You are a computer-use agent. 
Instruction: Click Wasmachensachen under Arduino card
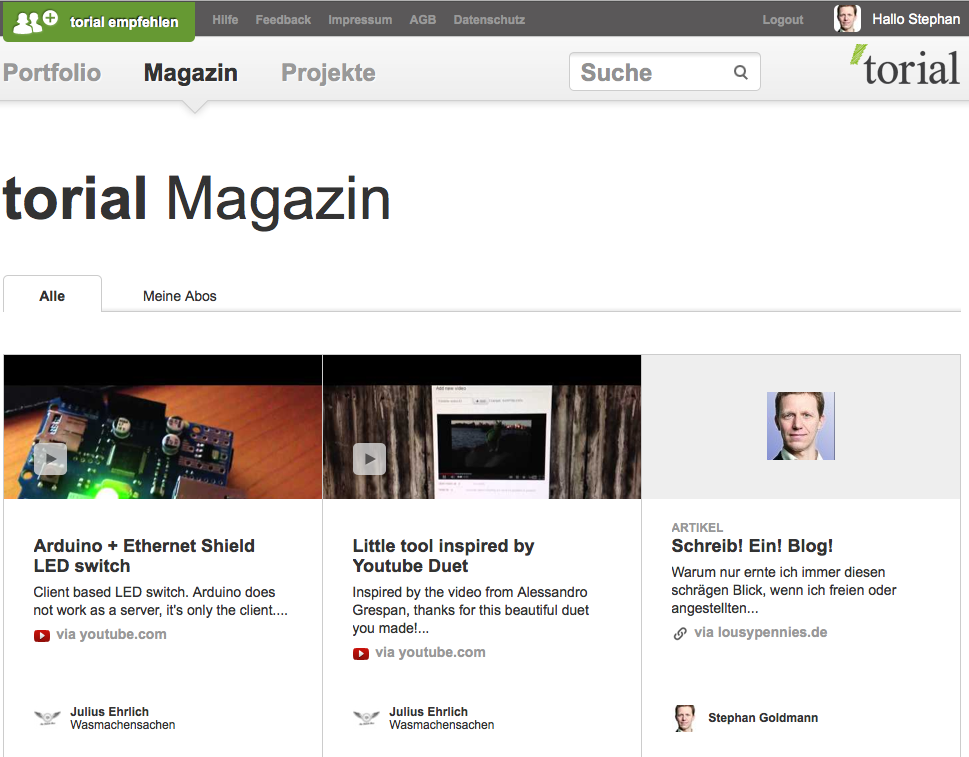122,724
